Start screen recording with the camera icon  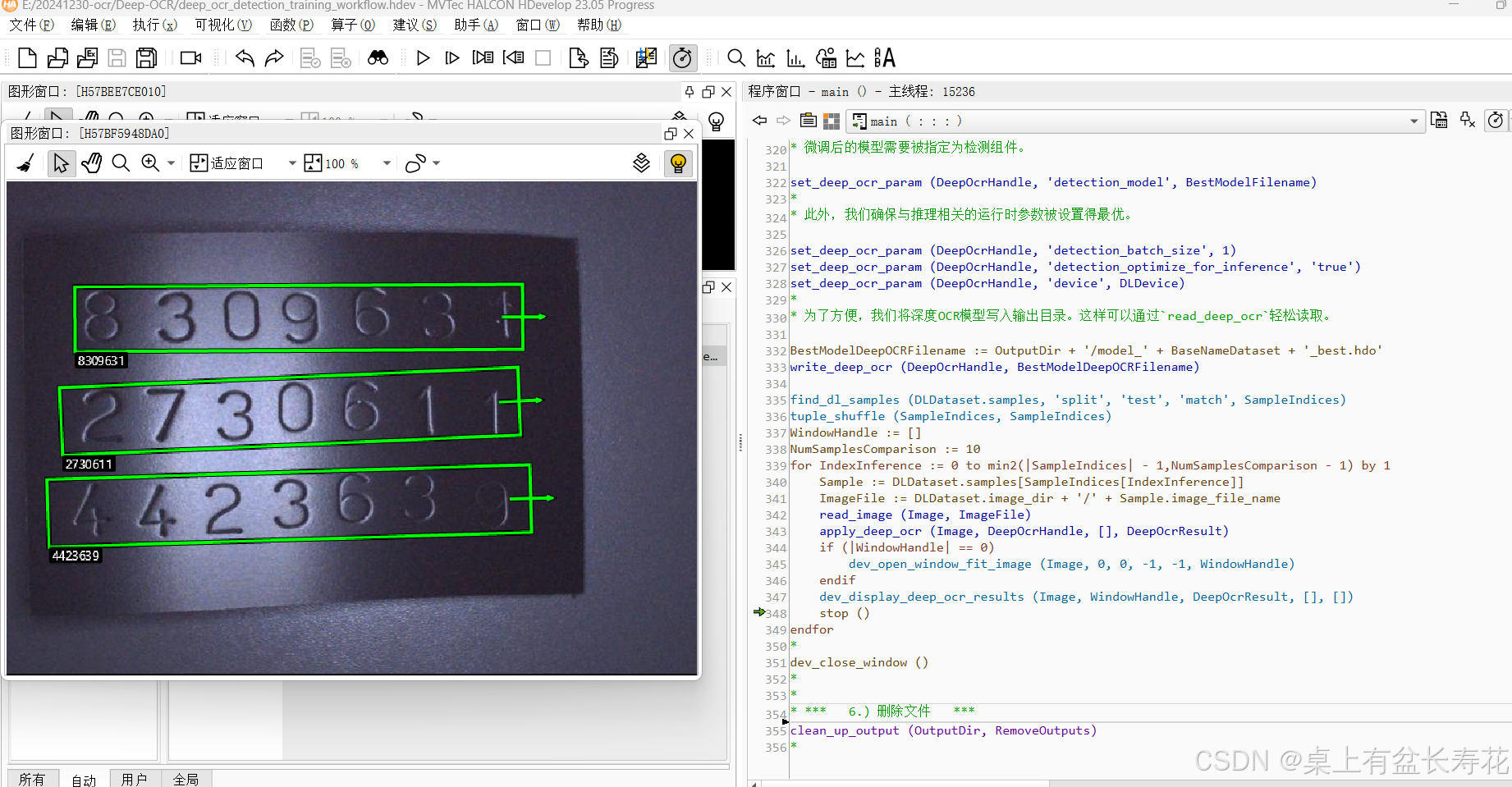(190, 57)
